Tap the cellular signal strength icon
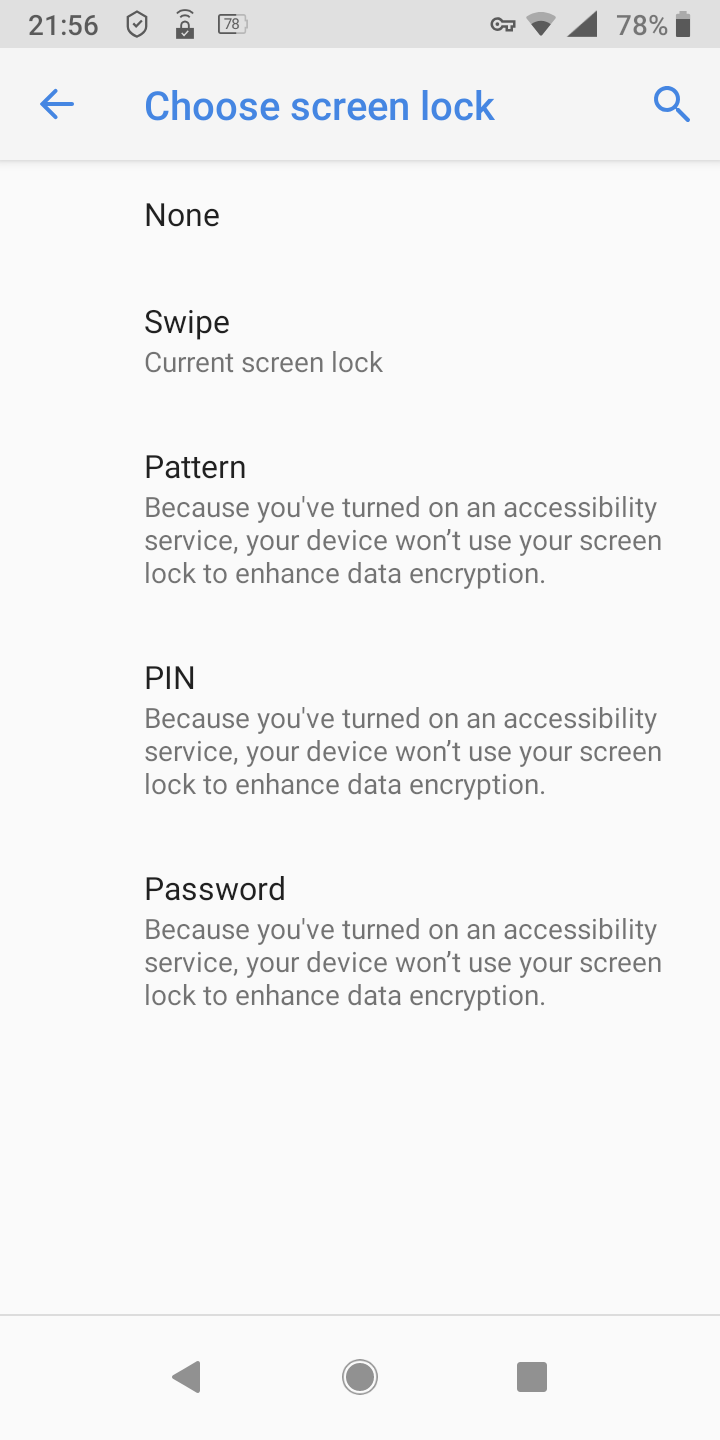 (x=582, y=25)
